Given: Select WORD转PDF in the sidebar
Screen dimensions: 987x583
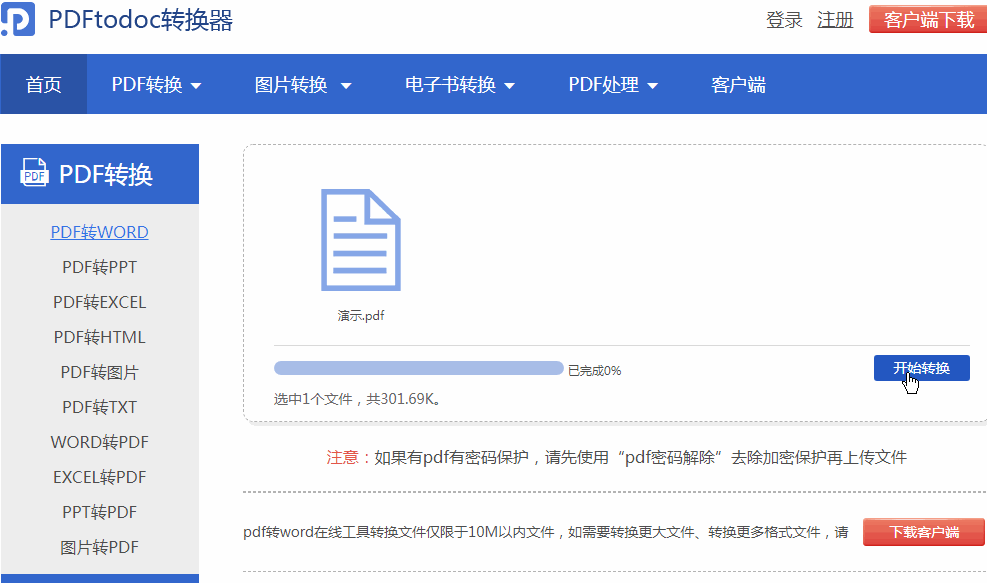Looking at the screenshot, I should (x=98, y=441).
